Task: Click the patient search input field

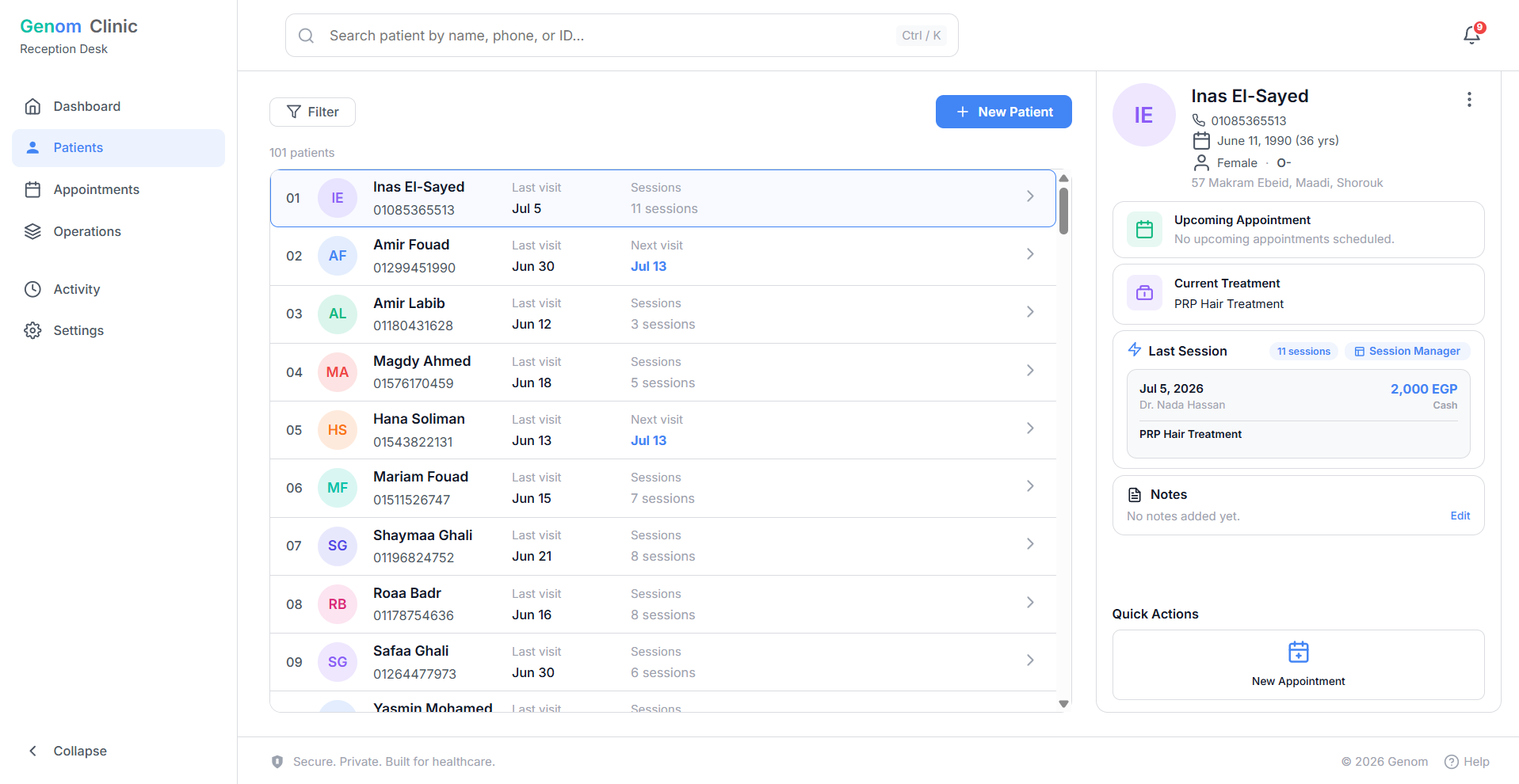Action: [622, 35]
